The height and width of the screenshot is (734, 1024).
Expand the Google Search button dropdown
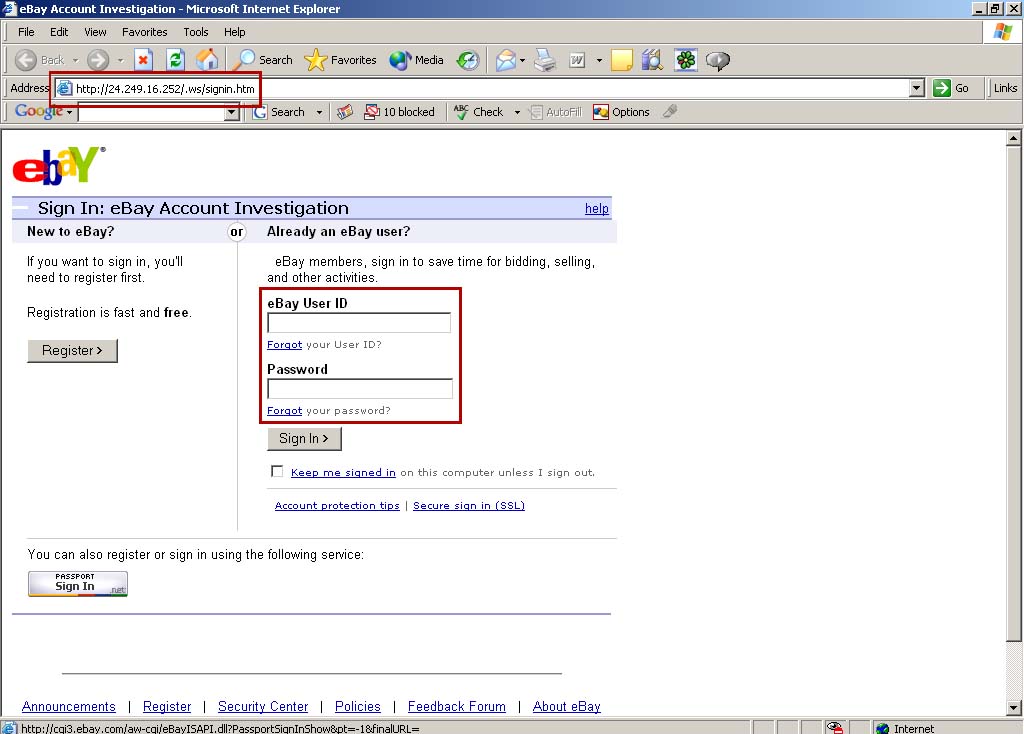click(x=319, y=112)
